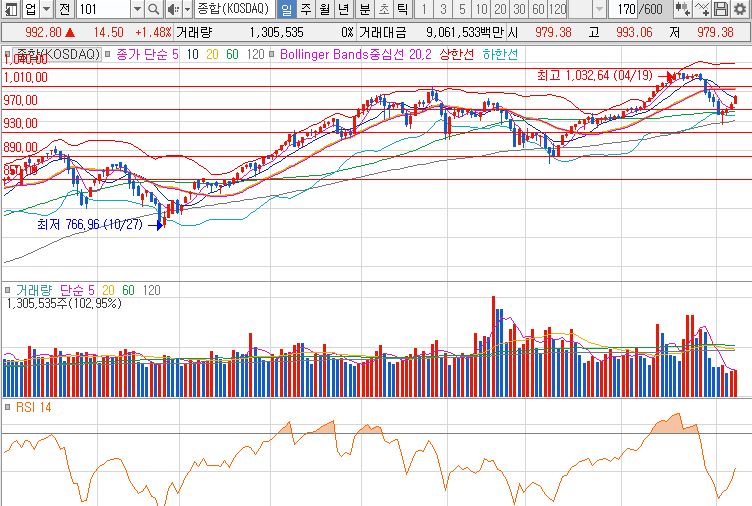Click the 992.80 current price value
This screenshot has width=752, height=506.
[x=43, y=33]
